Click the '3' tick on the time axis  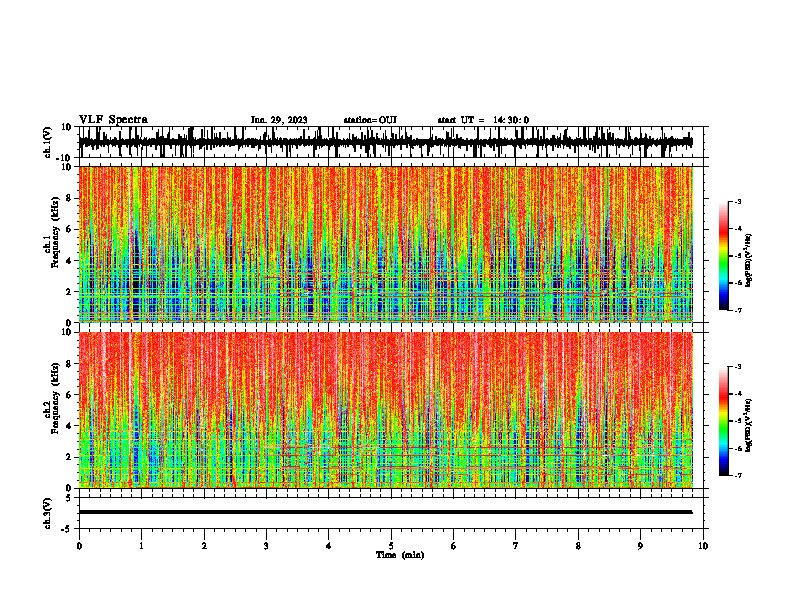pyautogui.click(x=266, y=546)
